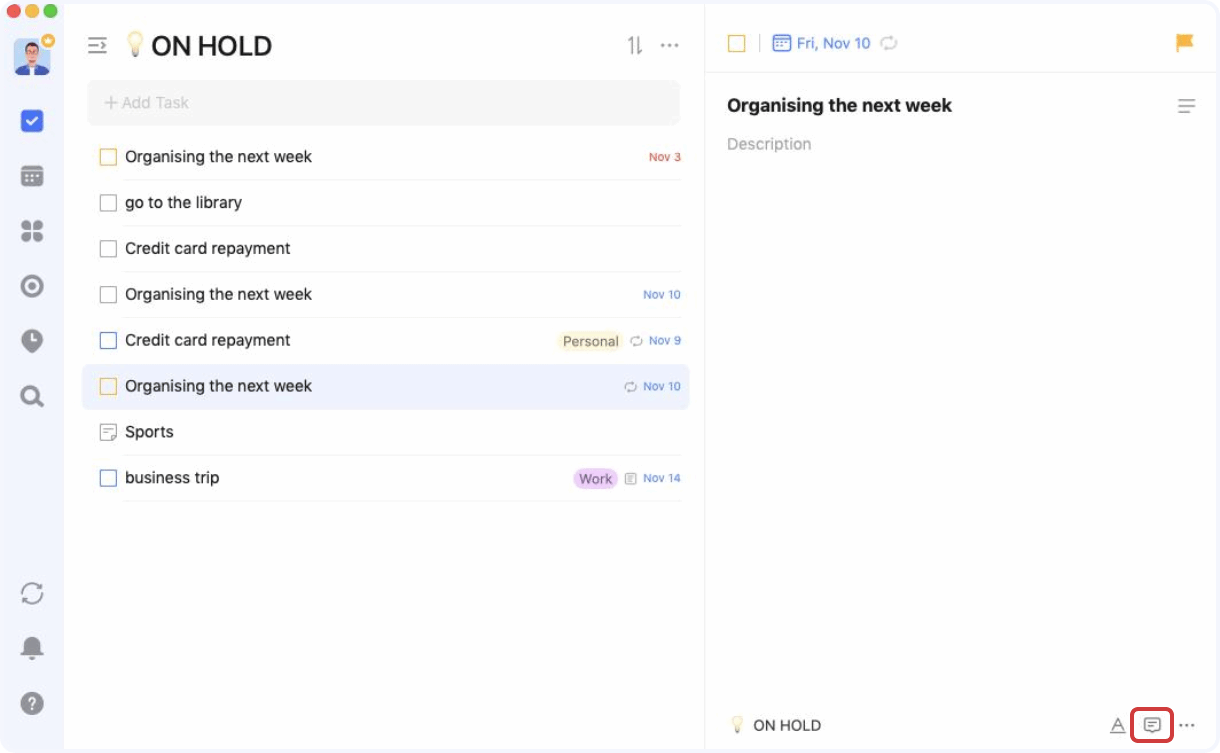Click the 'Fri, Nov 10' due date
Image resolution: width=1220 pixels, height=753 pixels.
click(x=822, y=43)
